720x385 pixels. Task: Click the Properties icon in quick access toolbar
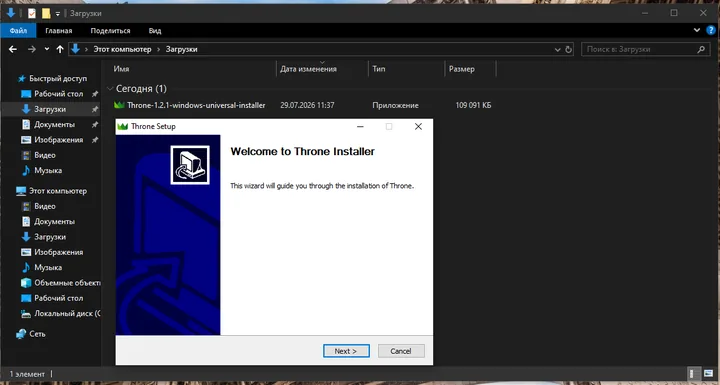click(31, 13)
